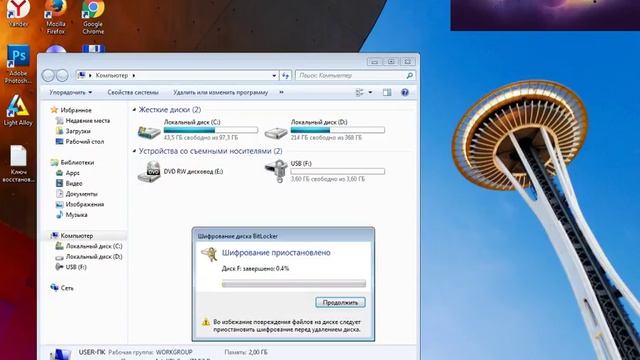Collapse the Жесткие диски (2) group
This screenshot has height=360, width=640.
click(134, 110)
